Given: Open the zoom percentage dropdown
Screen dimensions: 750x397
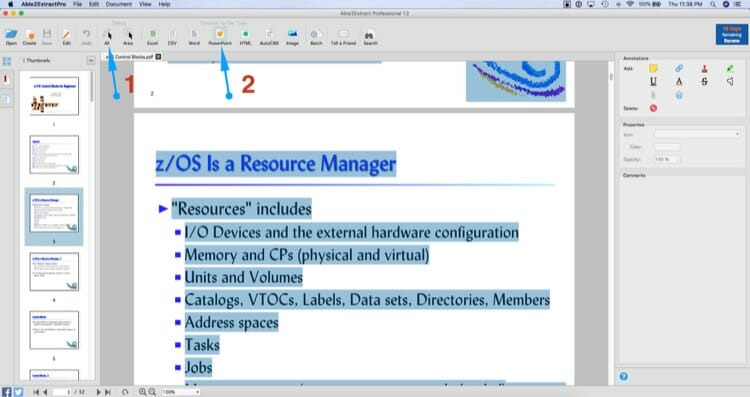Looking at the screenshot, I should (181, 392).
